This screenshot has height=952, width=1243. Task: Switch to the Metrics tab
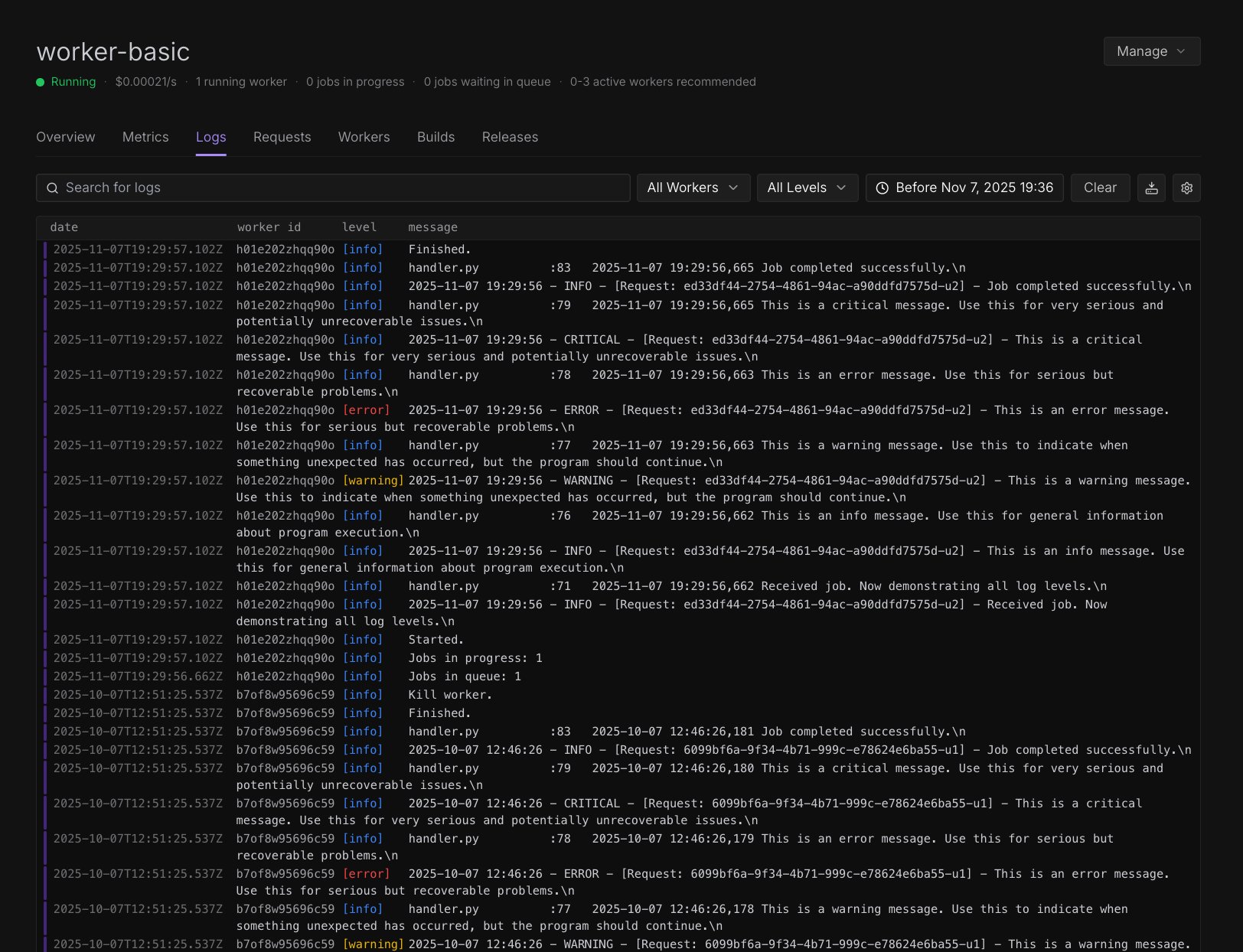click(145, 137)
